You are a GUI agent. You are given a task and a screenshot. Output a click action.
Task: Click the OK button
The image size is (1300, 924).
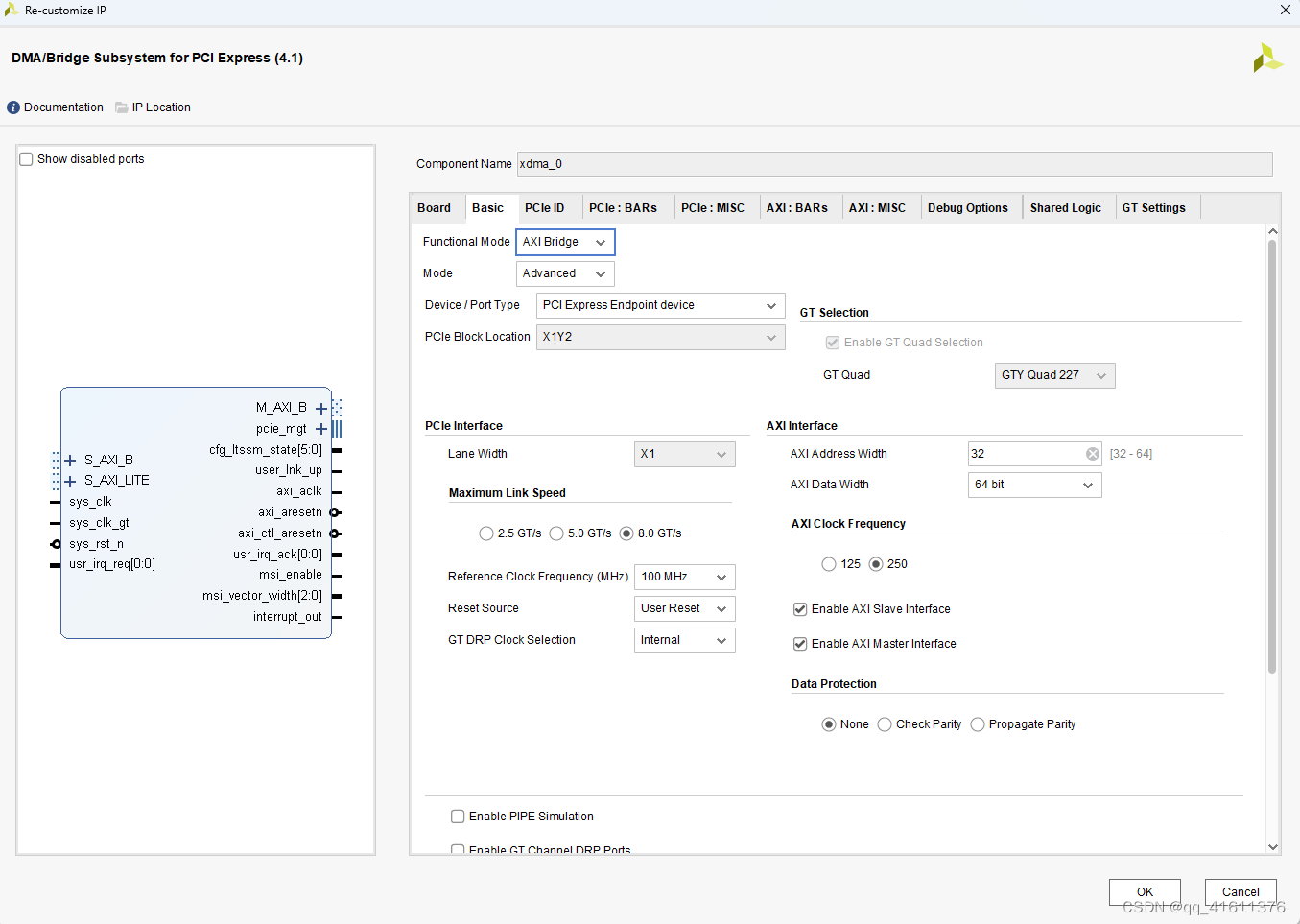click(x=1145, y=892)
